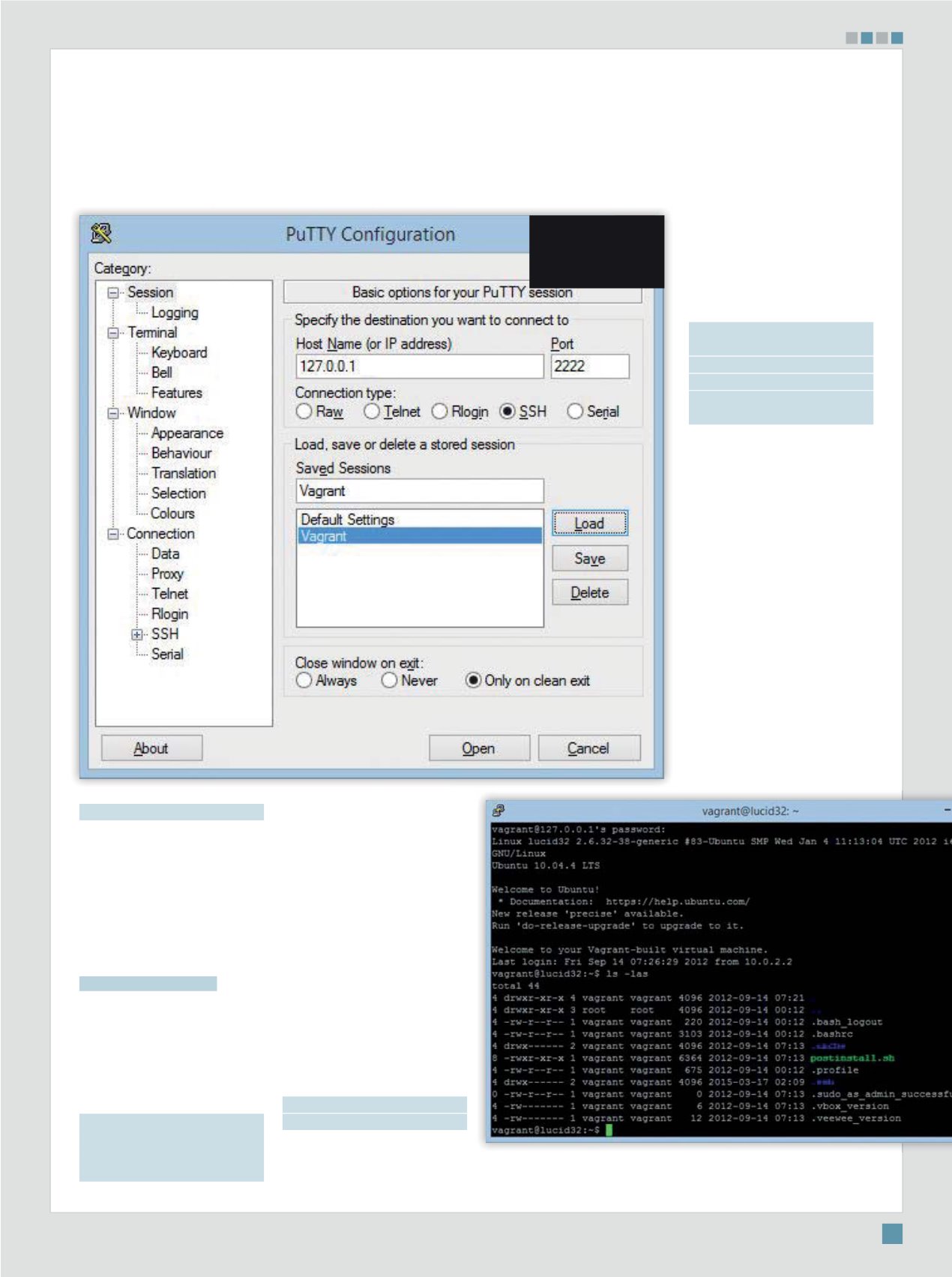This screenshot has width=952, height=1277.
Task: Open the Connection category
Action: (160, 534)
